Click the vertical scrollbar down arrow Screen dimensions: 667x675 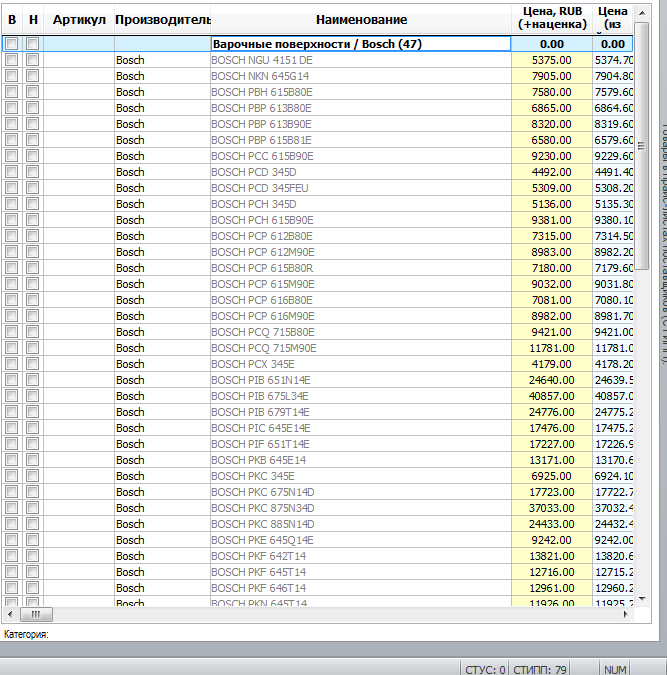coord(642,599)
